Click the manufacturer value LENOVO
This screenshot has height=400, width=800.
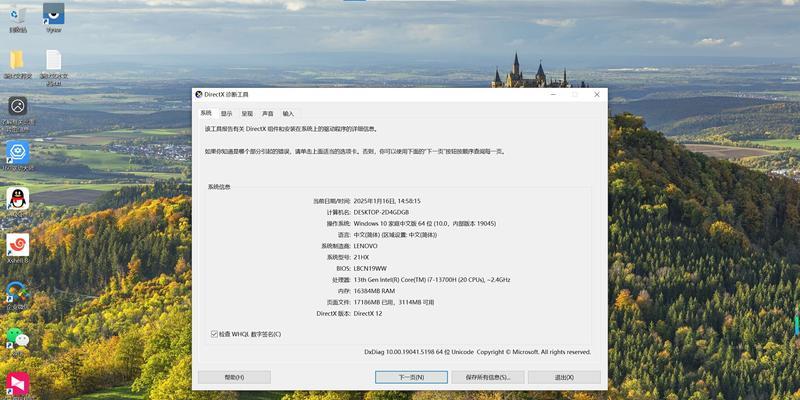click(x=365, y=246)
